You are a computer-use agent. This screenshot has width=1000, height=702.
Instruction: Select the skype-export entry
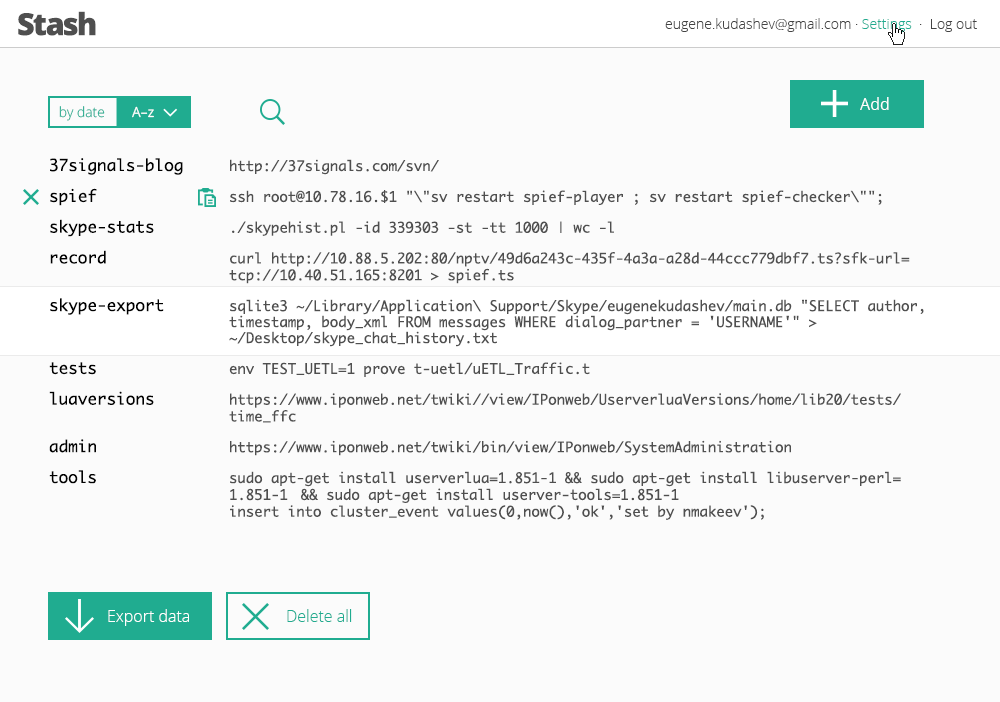(x=106, y=306)
